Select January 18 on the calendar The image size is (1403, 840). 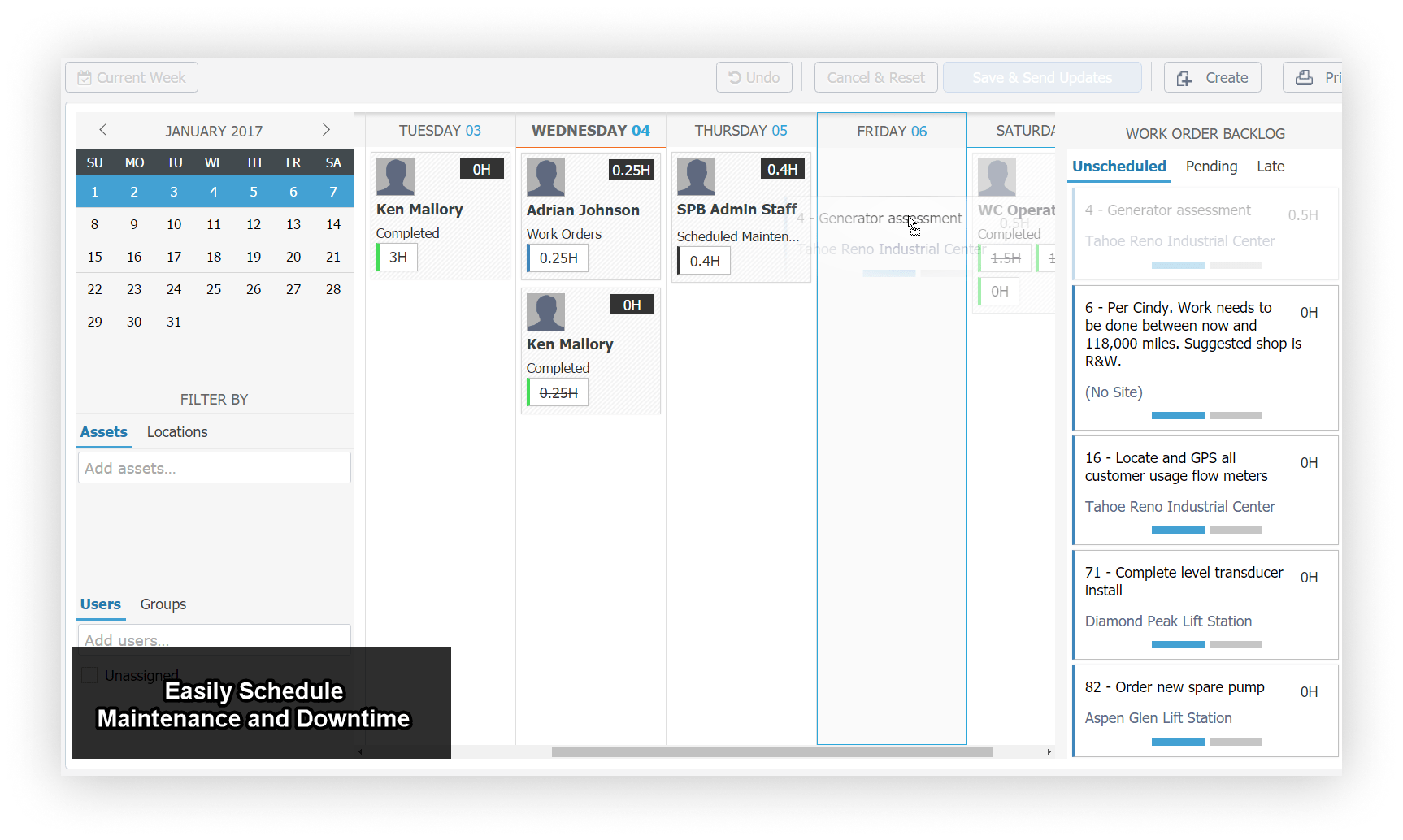coord(214,257)
